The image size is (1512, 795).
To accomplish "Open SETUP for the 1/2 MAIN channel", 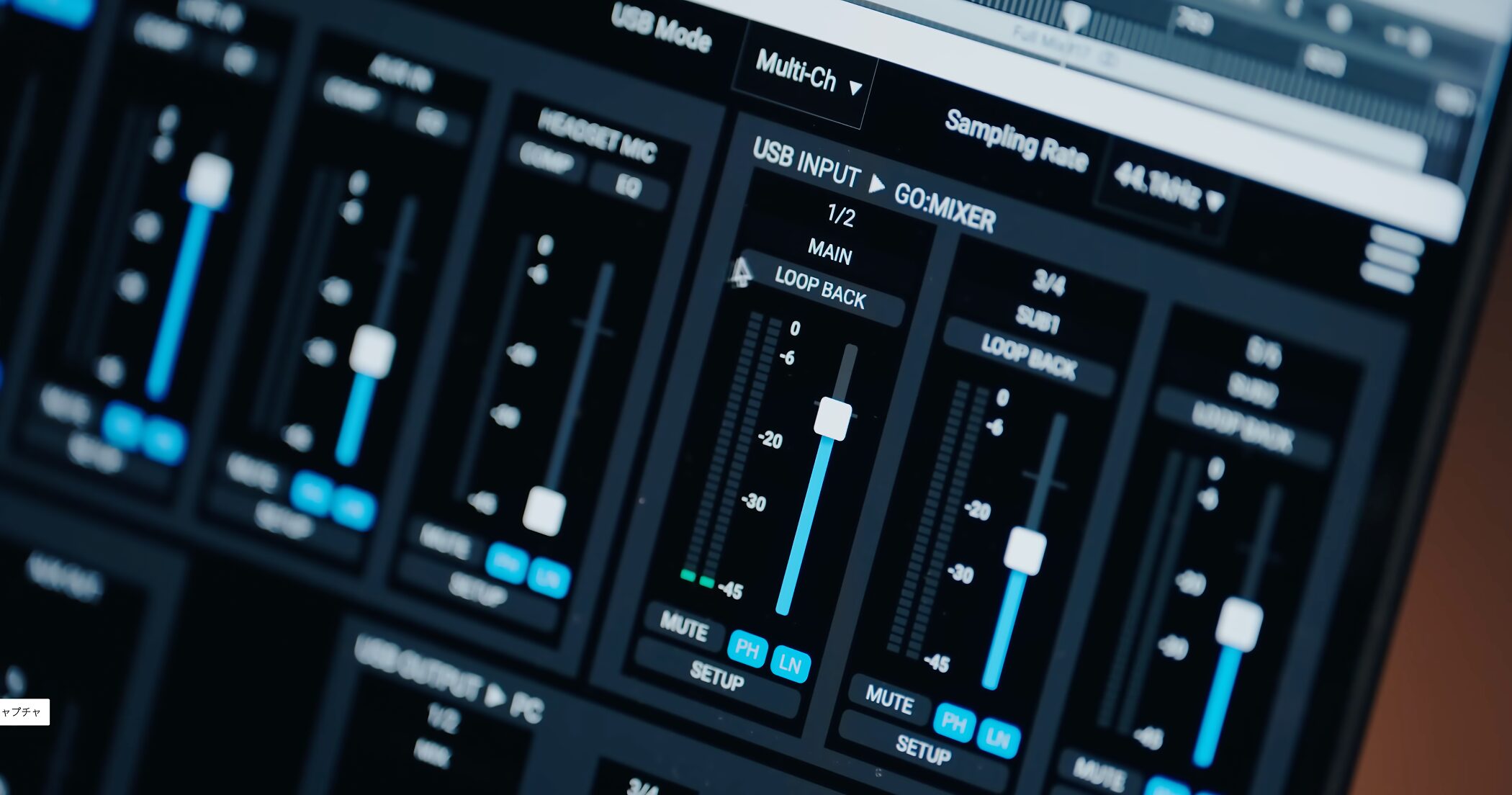I will [x=717, y=676].
